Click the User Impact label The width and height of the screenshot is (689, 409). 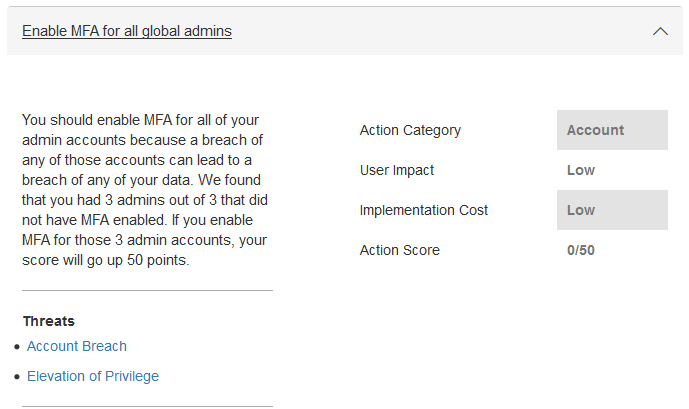click(397, 170)
